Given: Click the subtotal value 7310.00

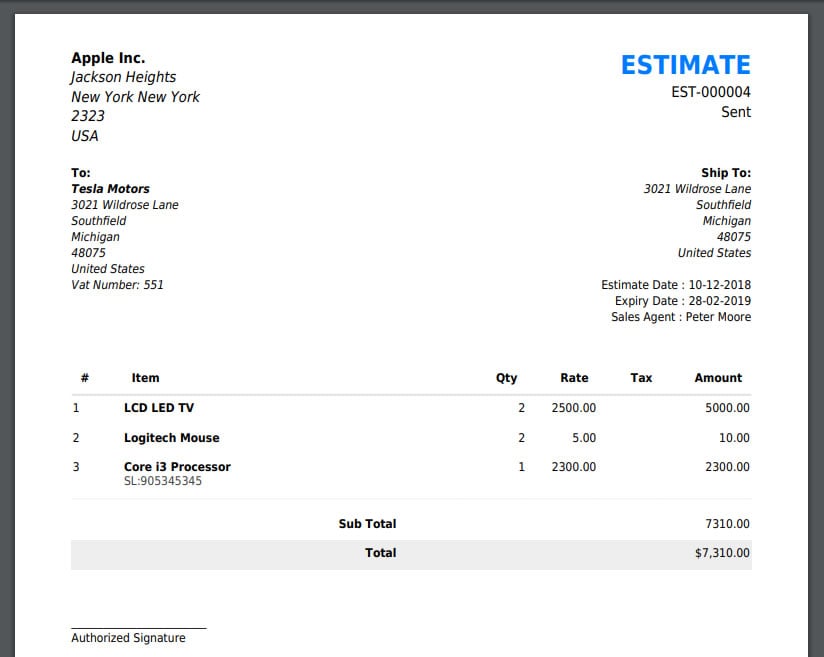Looking at the screenshot, I should 727,524.
